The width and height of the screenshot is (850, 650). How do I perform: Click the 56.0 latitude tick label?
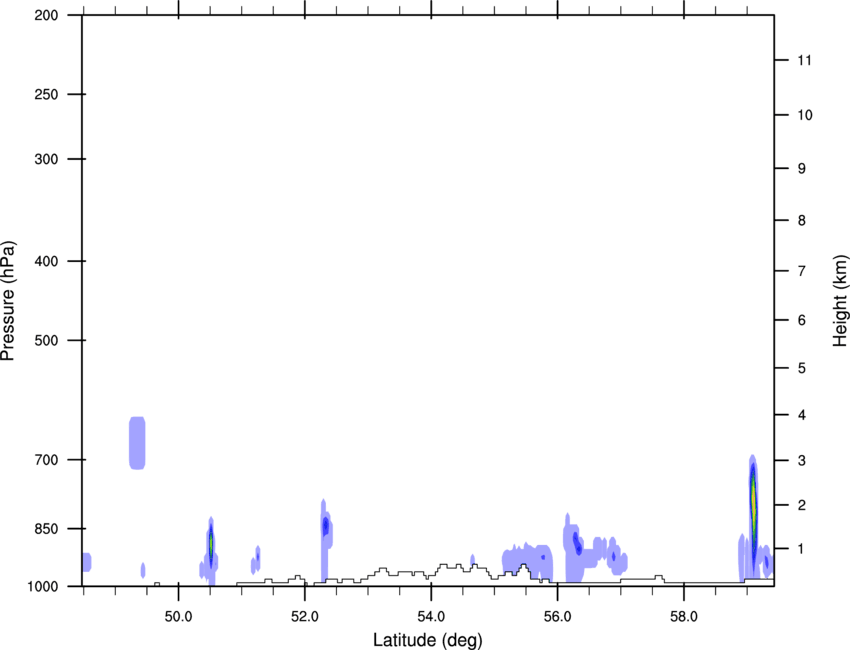tap(557, 617)
